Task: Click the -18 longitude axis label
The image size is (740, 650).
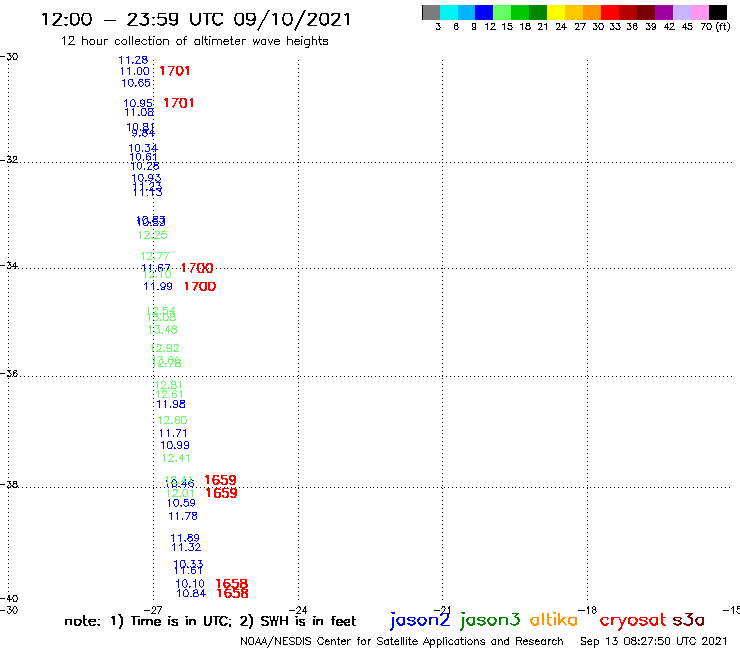Action: coord(588,610)
